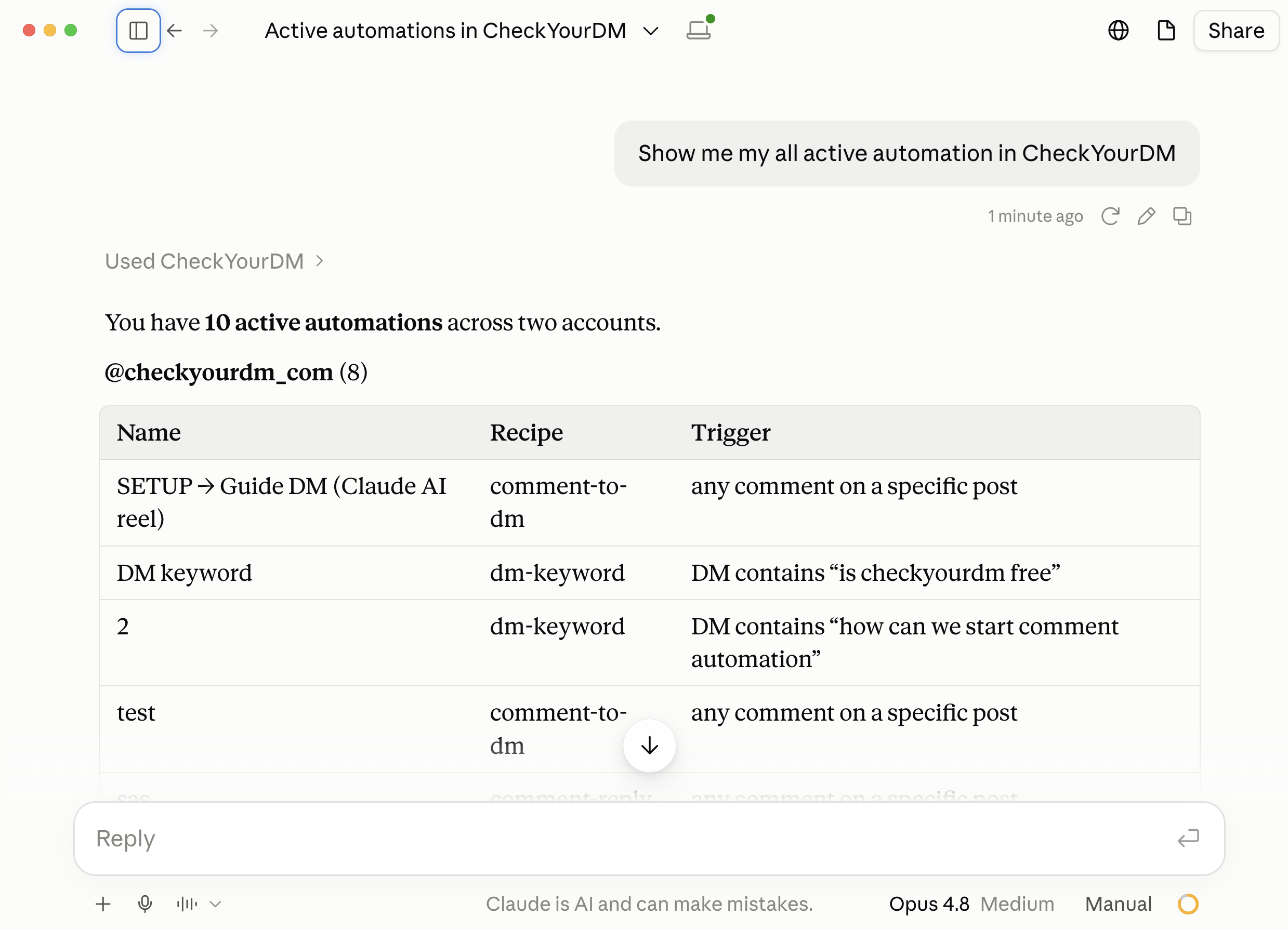
Task: Start dictation with the microphone icon
Action: click(x=145, y=904)
